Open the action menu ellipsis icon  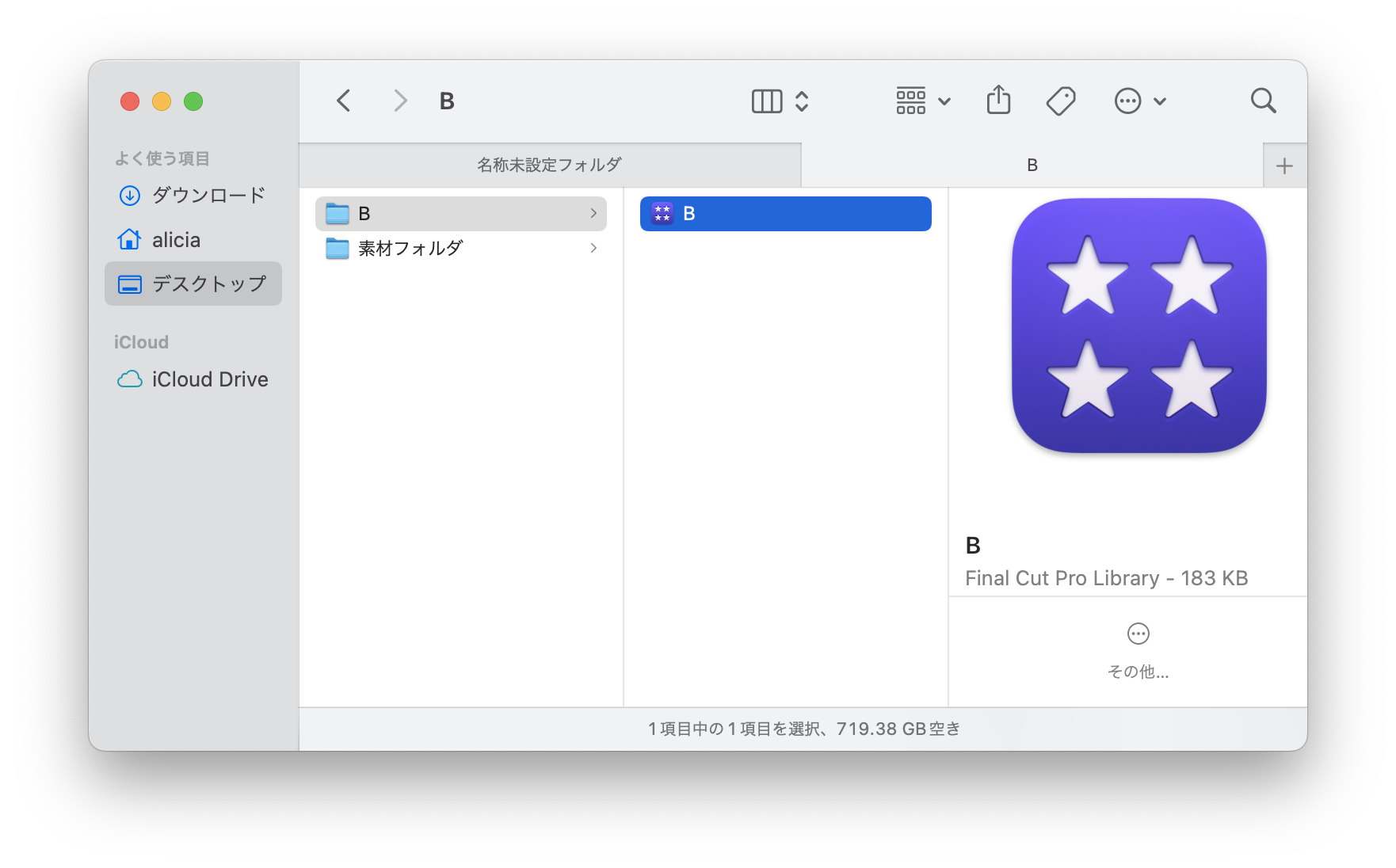[x=1127, y=101]
